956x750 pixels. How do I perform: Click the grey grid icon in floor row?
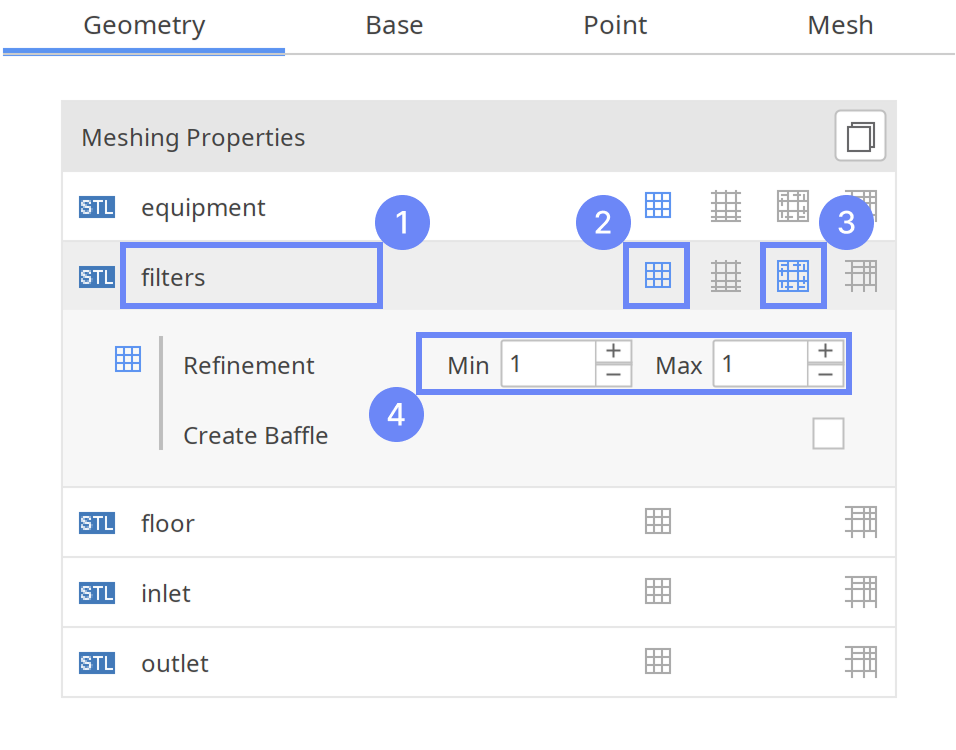click(657, 521)
